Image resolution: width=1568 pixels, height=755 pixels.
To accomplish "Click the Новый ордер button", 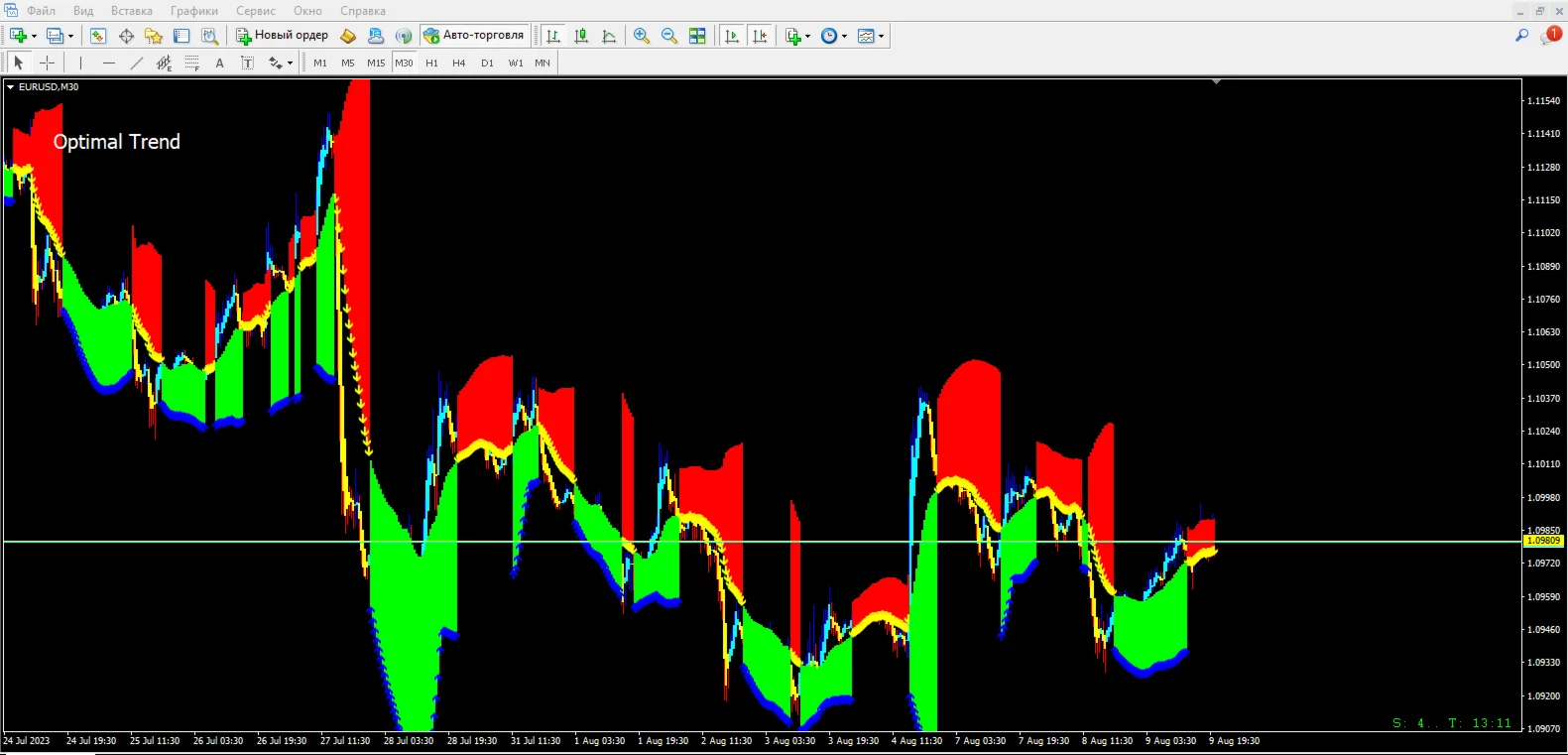I will 282,36.
